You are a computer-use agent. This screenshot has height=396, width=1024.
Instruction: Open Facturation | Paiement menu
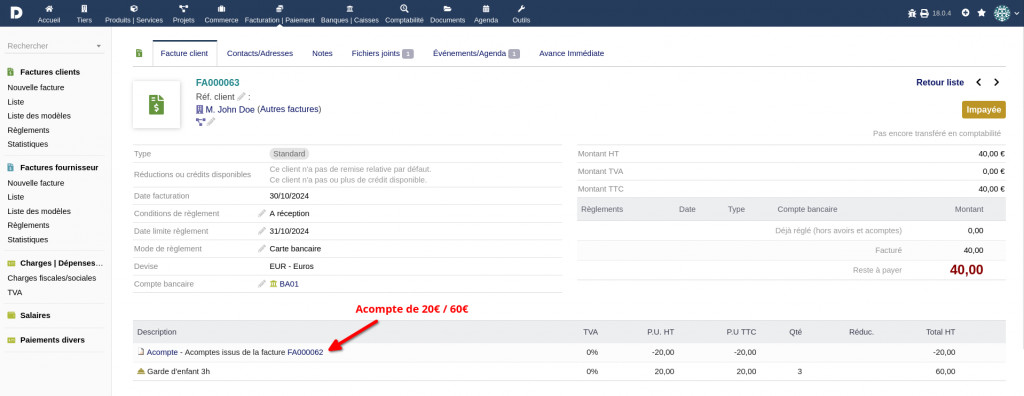[280, 14]
